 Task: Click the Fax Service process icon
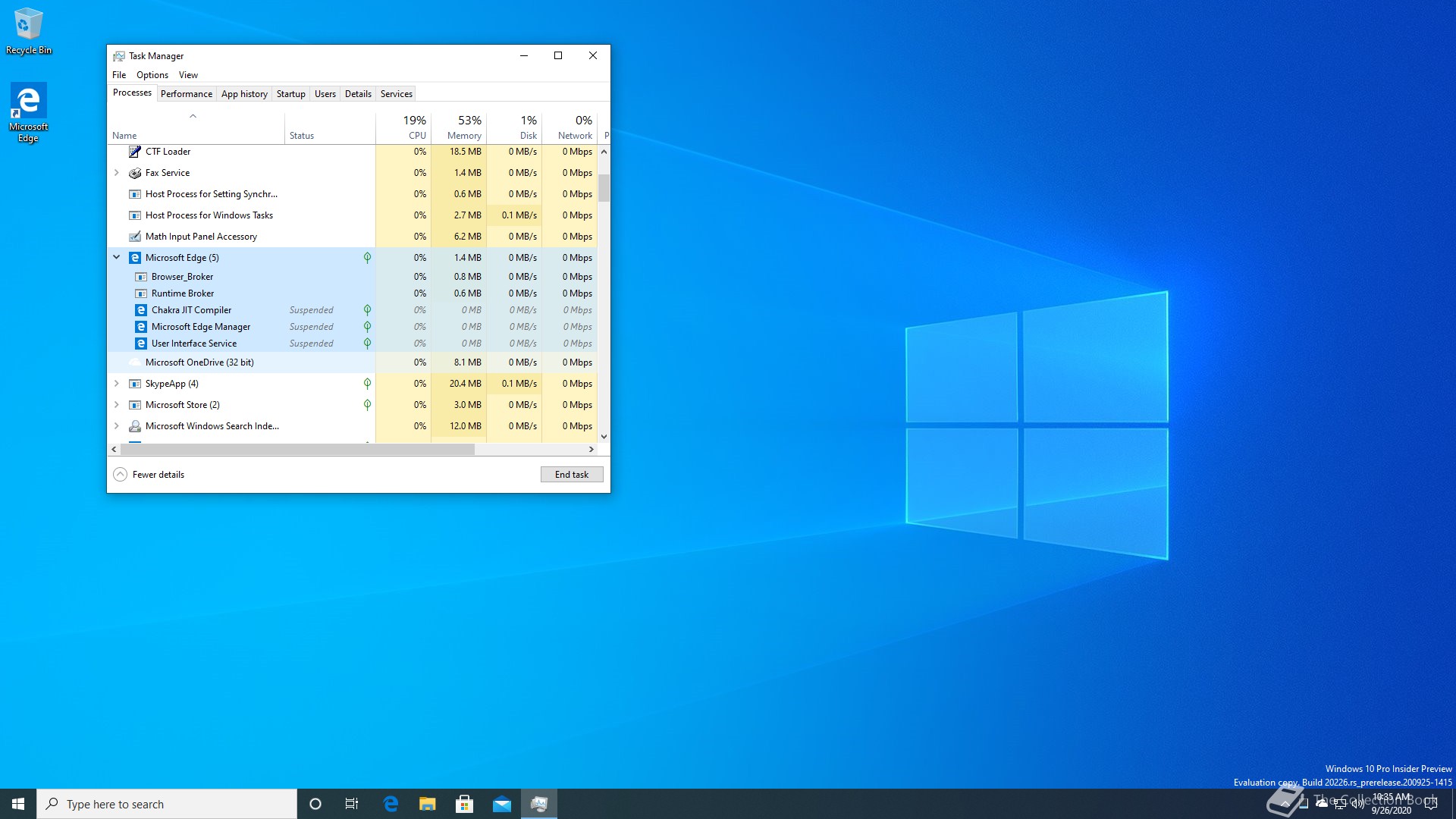[135, 173]
